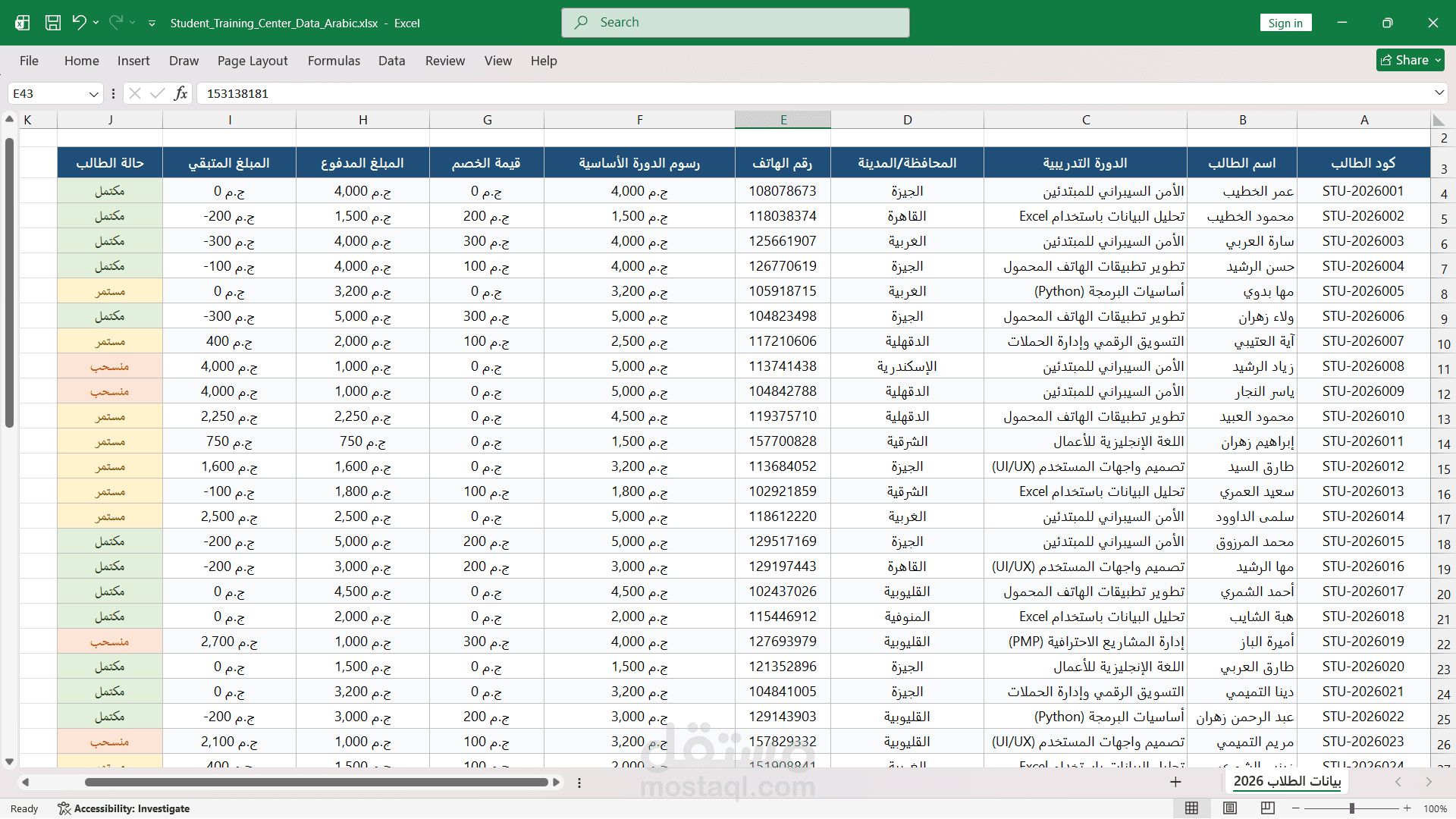Click the Undo arrow icon
The width and height of the screenshot is (1456, 819).
coord(79,23)
